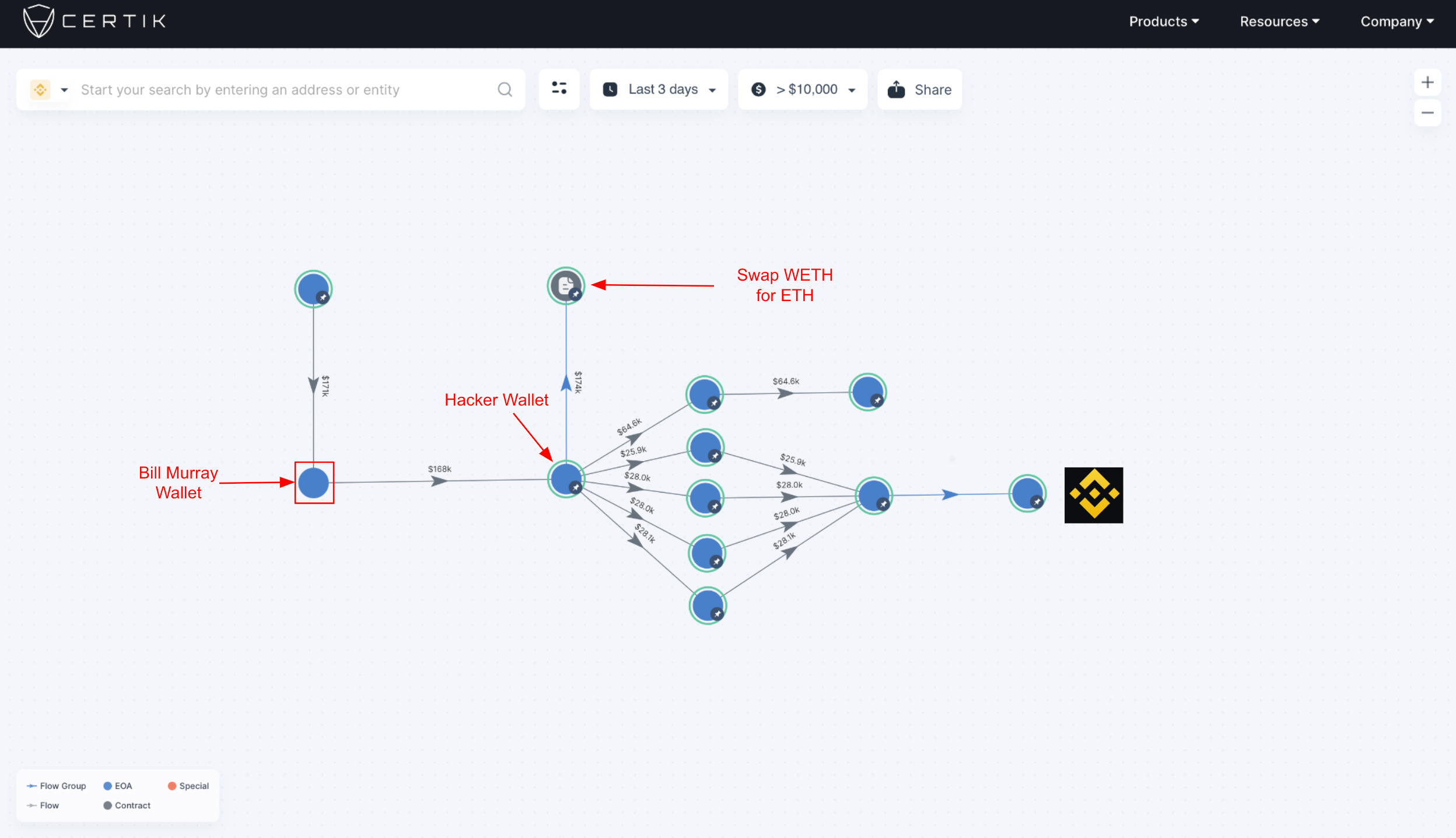Viewport: 1456px width, 838px height.
Task: Open the graph filter settings icon
Action: coord(559,88)
